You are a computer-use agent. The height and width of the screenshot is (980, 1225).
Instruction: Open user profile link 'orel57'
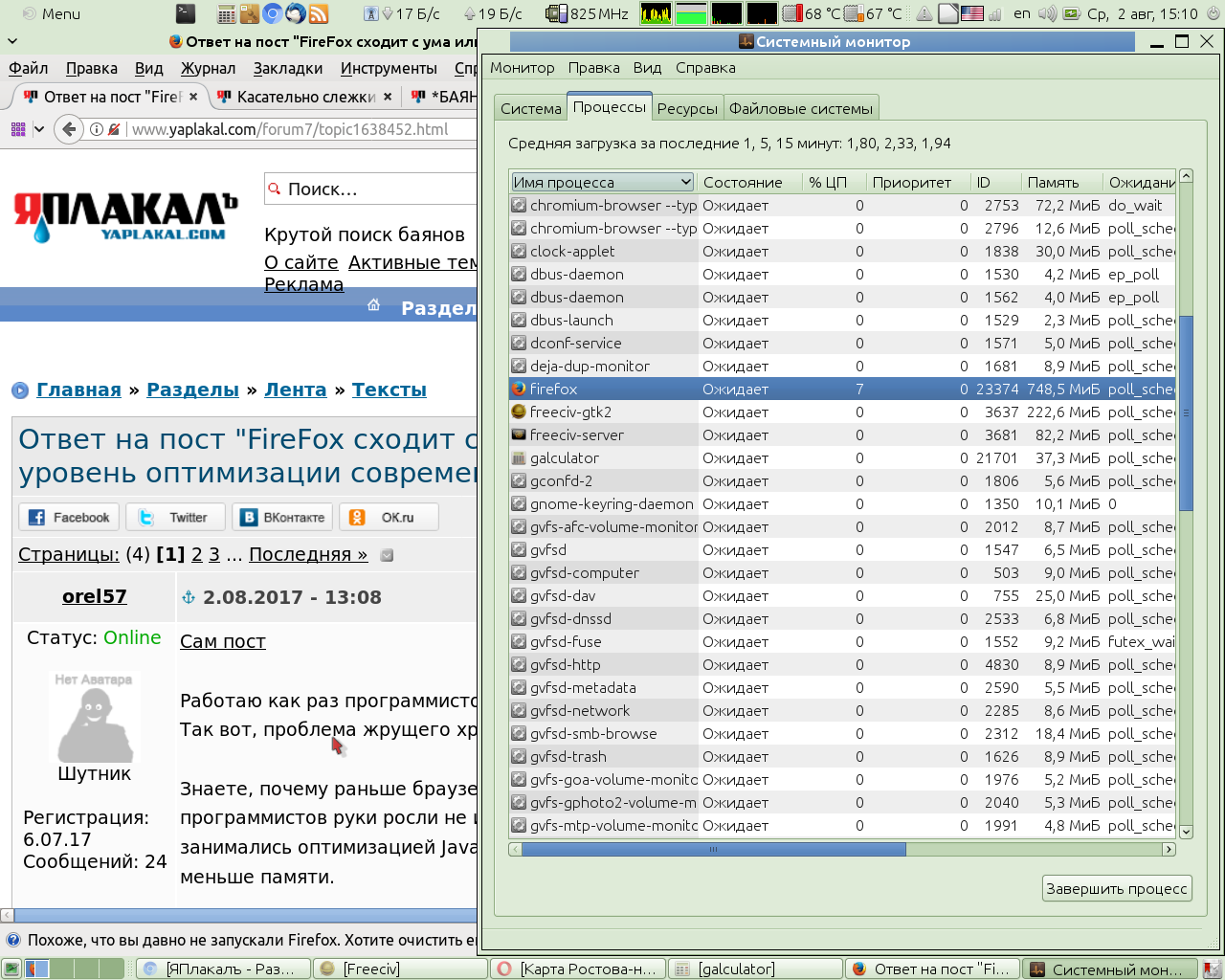[x=95, y=596]
